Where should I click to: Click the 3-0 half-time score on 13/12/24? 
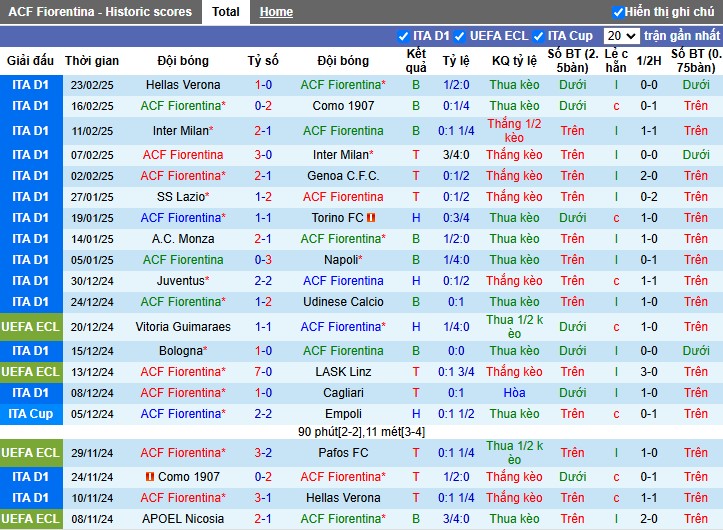[x=649, y=371]
